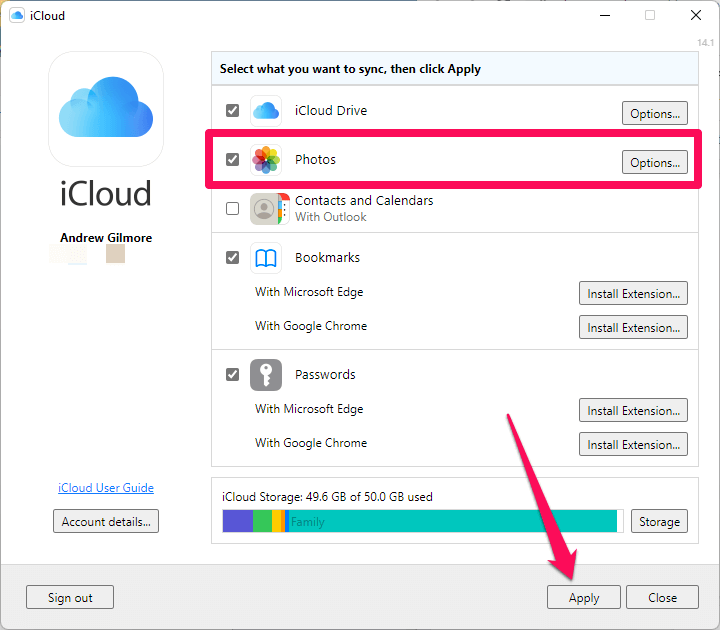Click the Passwords key icon
The image size is (720, 630).
click(x=266, y=375)
